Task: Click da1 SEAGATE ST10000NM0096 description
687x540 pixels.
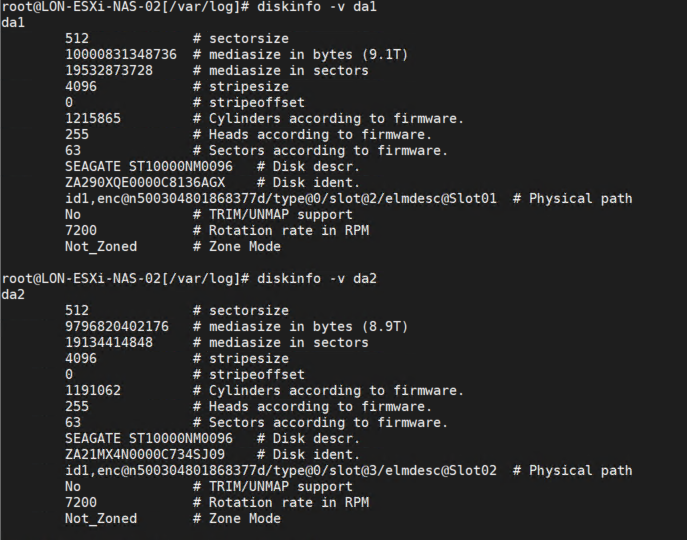Action: [149, 167]
